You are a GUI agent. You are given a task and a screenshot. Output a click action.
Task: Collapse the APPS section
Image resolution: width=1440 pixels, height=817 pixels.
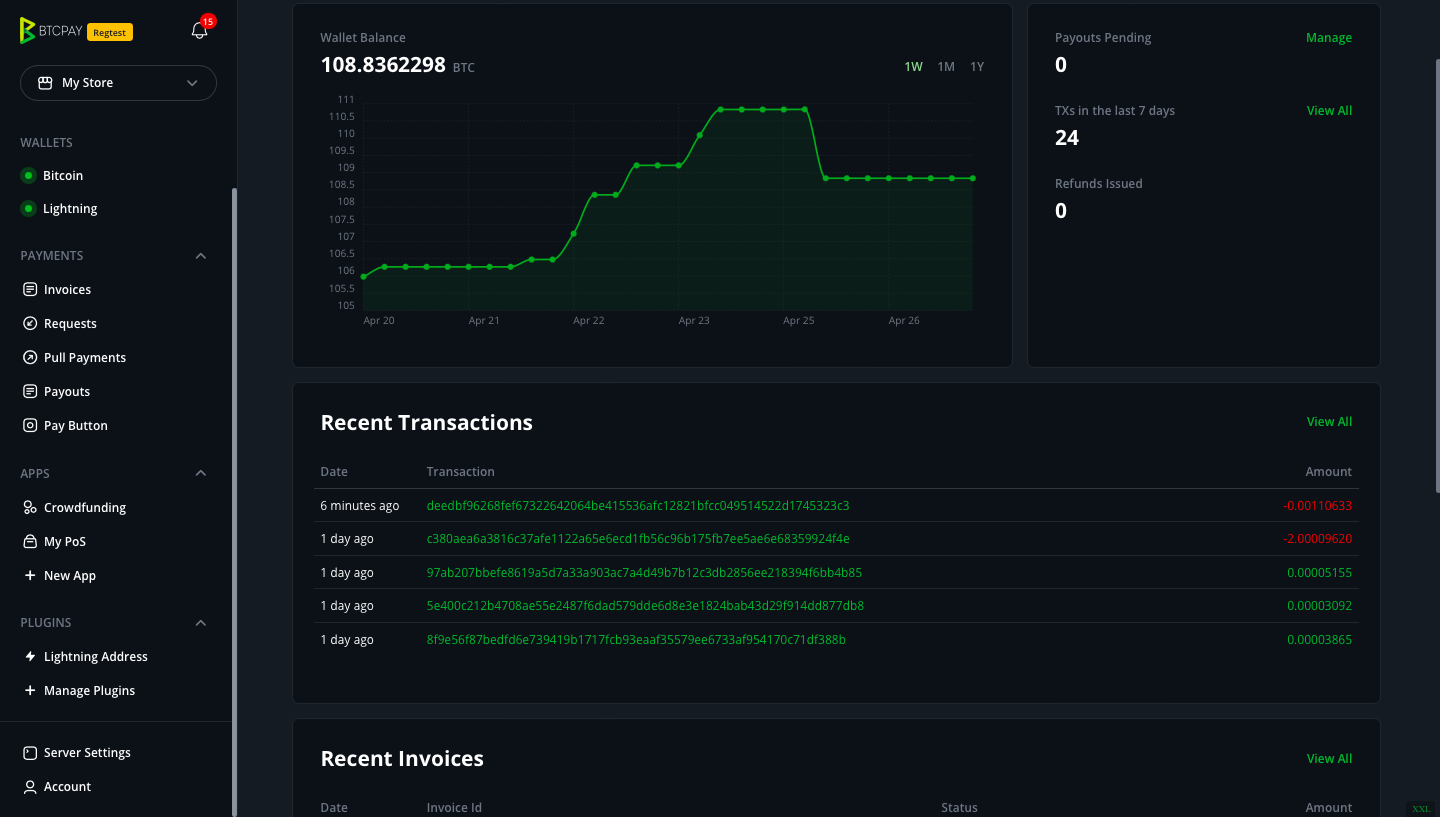click(200, 473)
